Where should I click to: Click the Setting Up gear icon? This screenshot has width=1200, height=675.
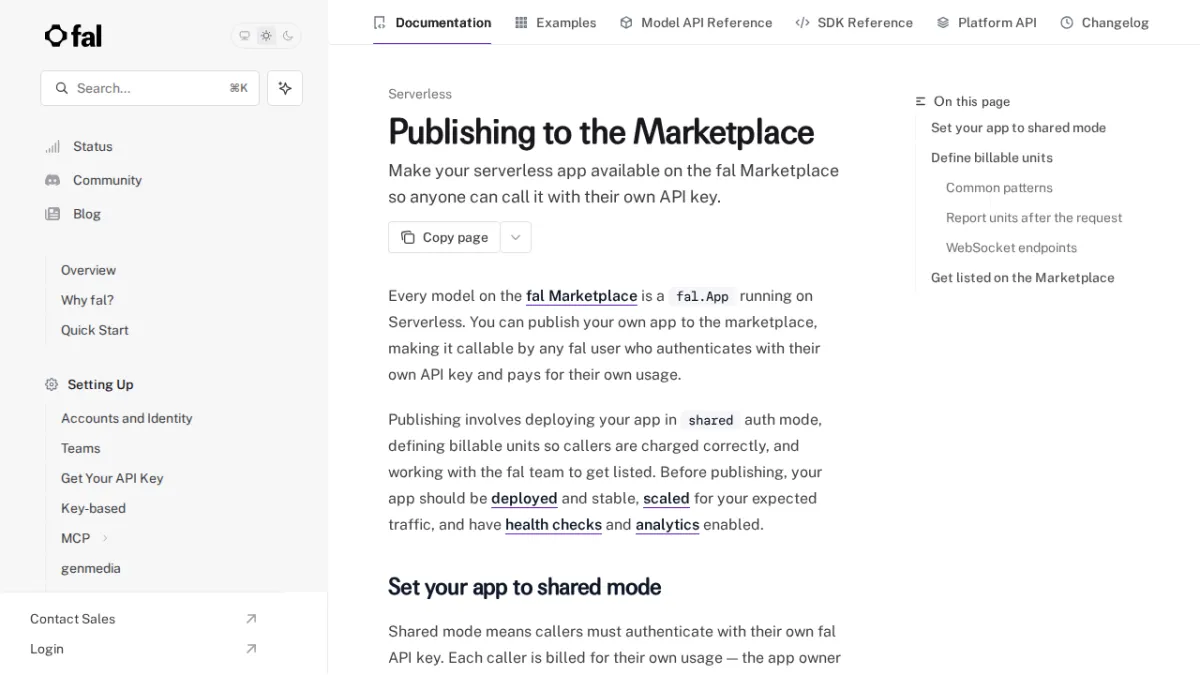(x=52, y=384)
